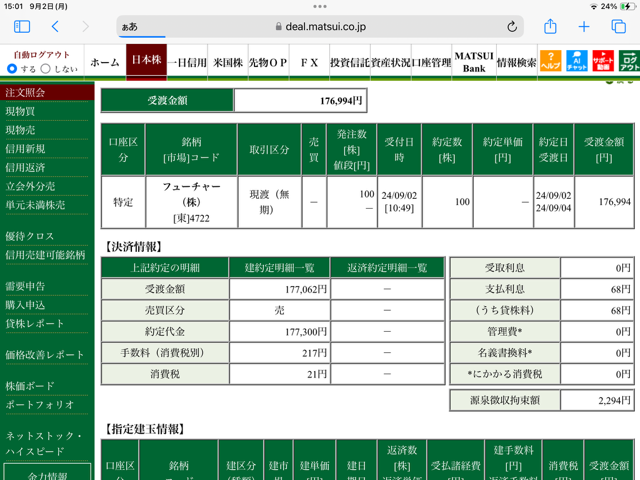Image resolution: width=640 pixels, height=480 pixels.
Task: Click the 余力情報 button in sidebar
Action: click(x=47, y=473)
